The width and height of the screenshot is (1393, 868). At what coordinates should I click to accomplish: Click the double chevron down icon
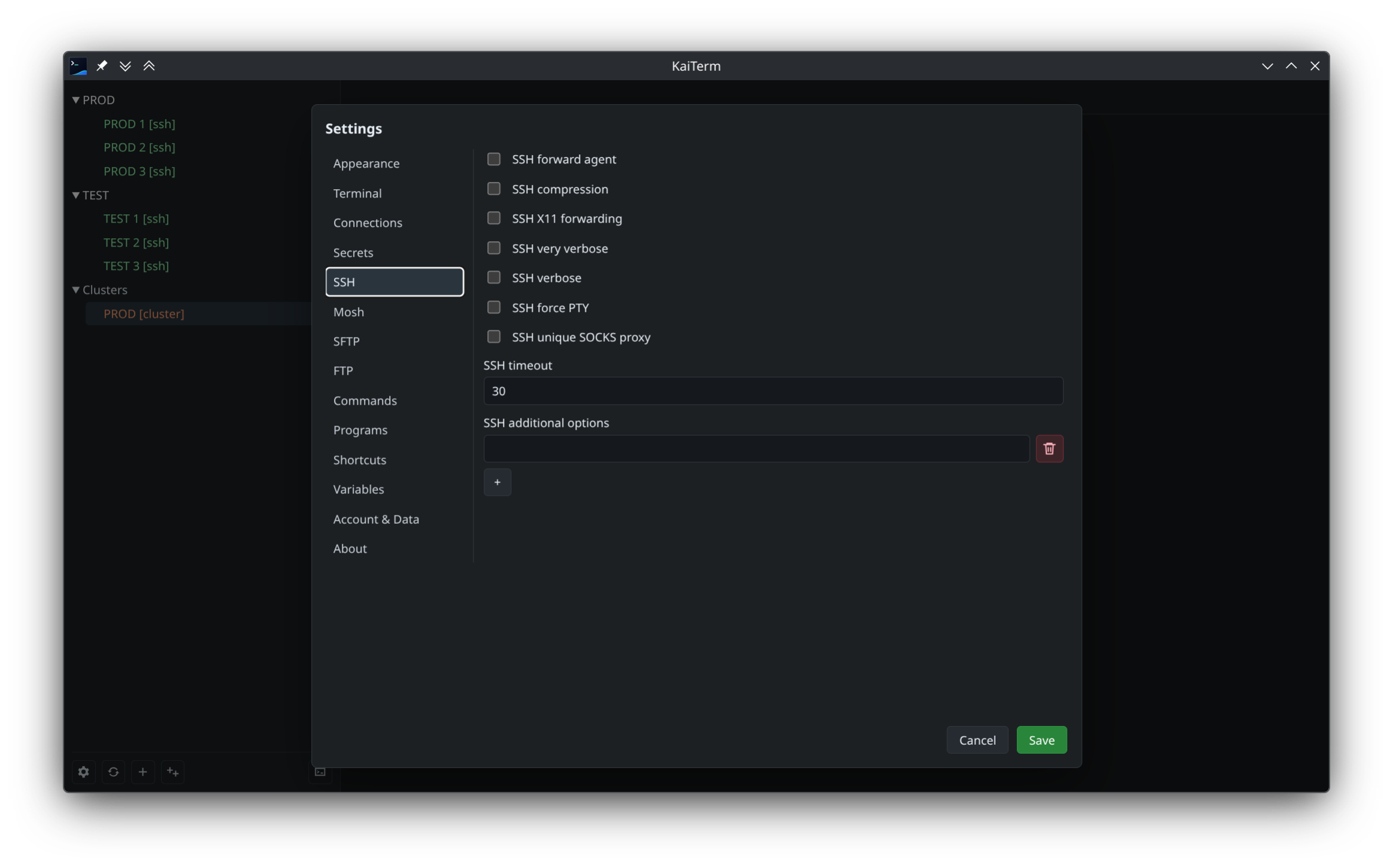tap(125, 66)
